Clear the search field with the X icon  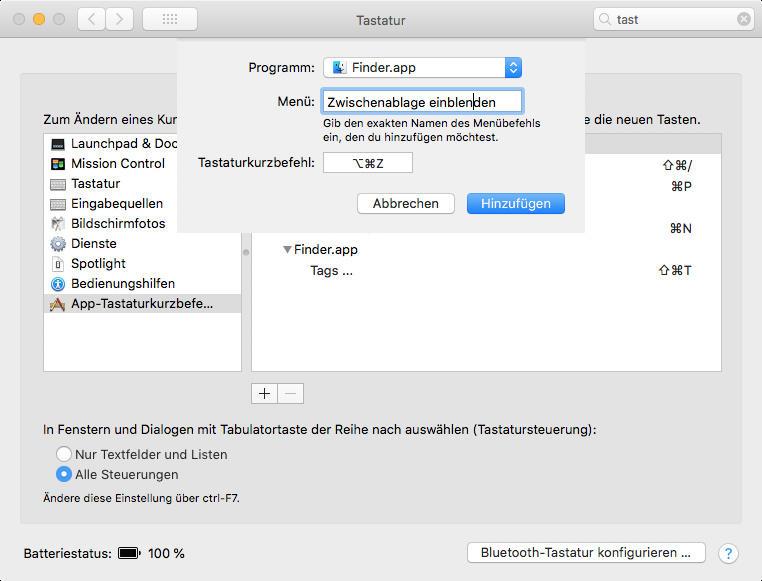click(744, 19)
